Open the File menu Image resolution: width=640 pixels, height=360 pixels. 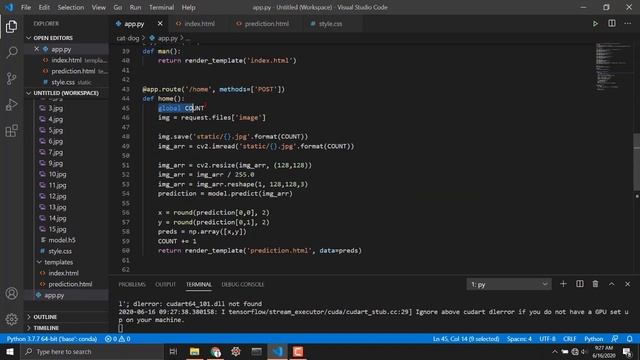coord(26,7)
